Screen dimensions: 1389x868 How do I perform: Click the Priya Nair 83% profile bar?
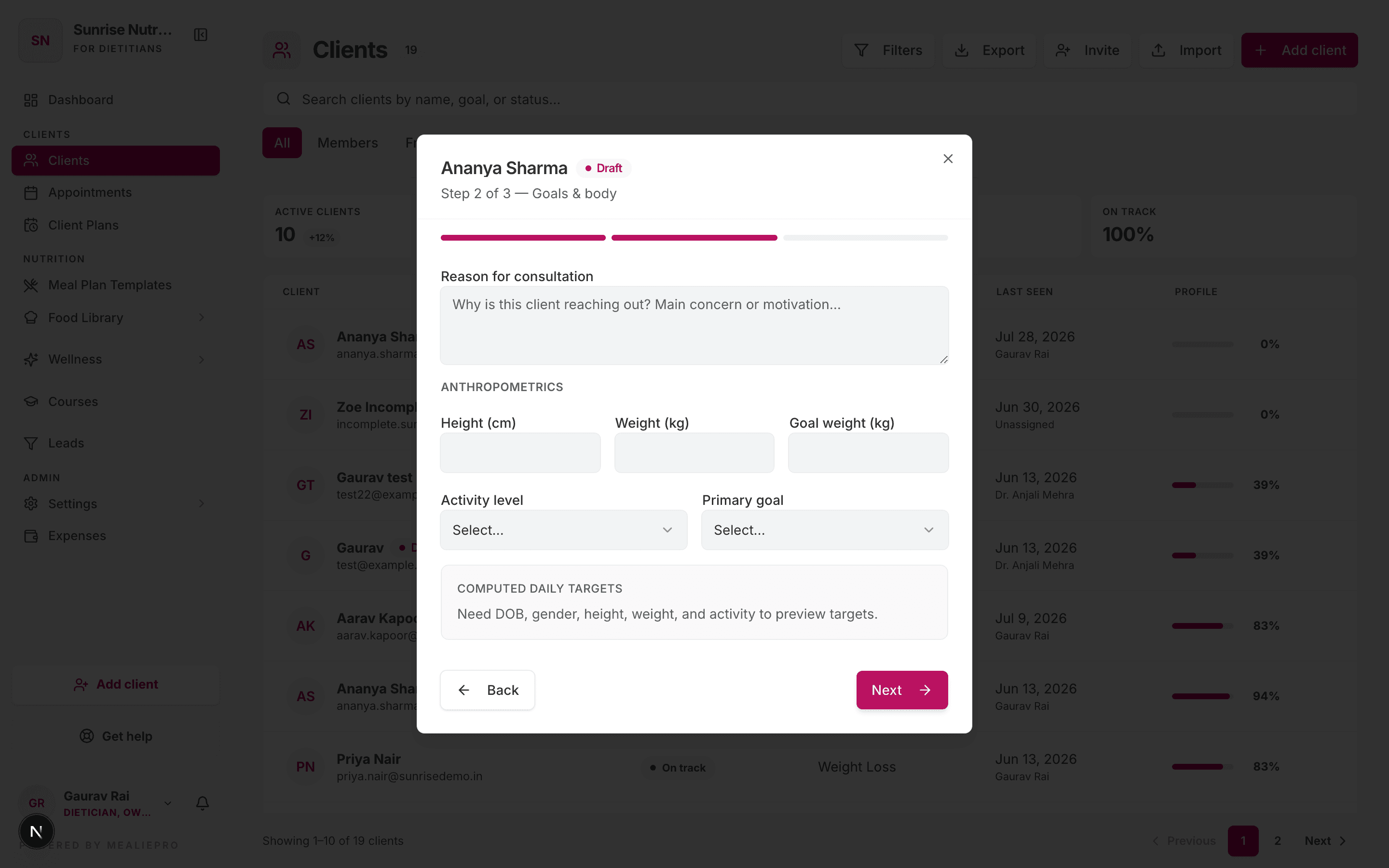pyautogui.click(x=1202, y=767)
